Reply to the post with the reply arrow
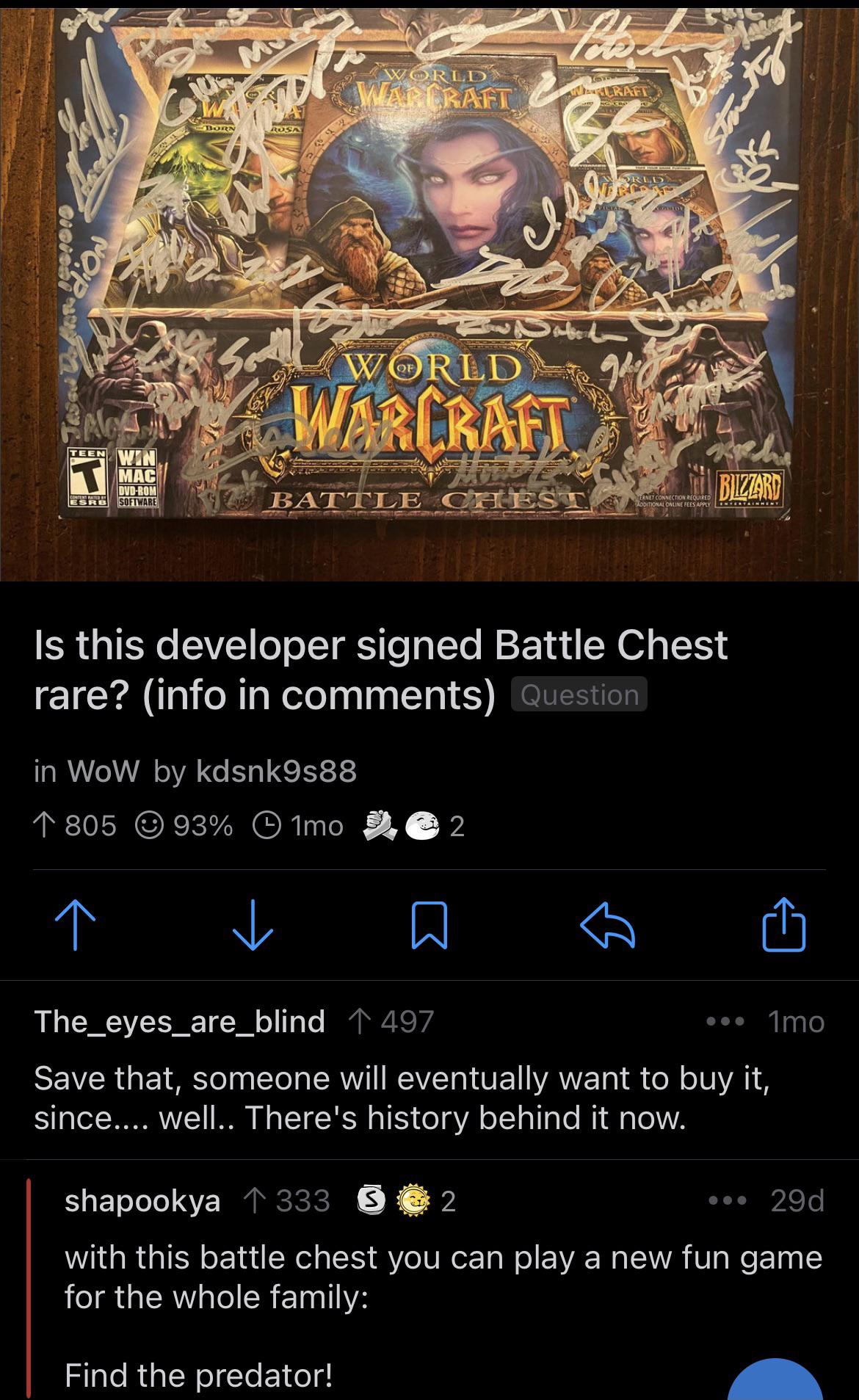859x1400 pixels. [x=607, y=926]
